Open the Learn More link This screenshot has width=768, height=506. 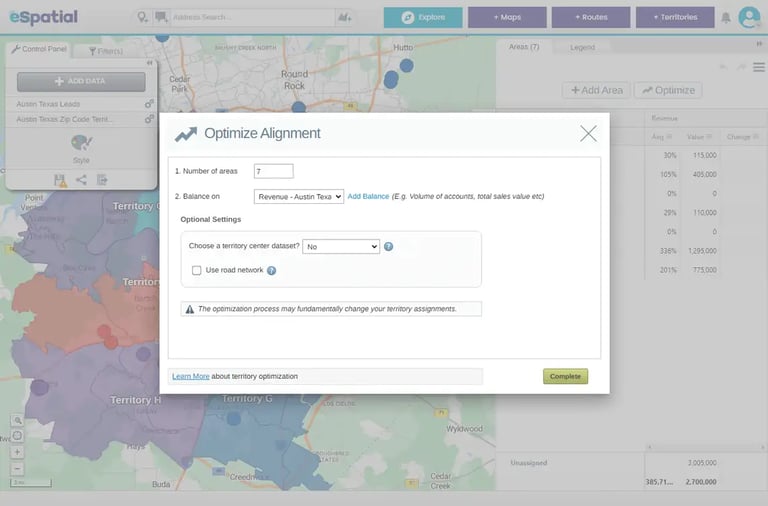click(191, 376)
